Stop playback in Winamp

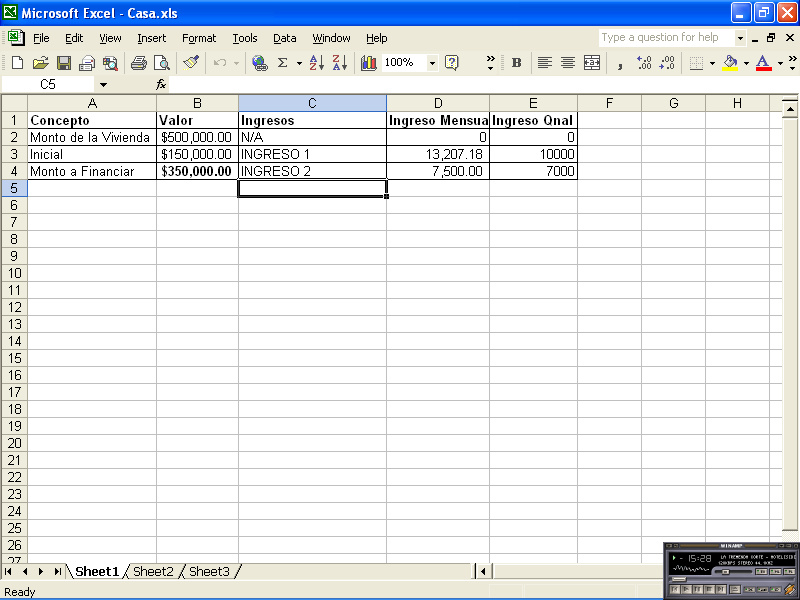tap(709, 589)
